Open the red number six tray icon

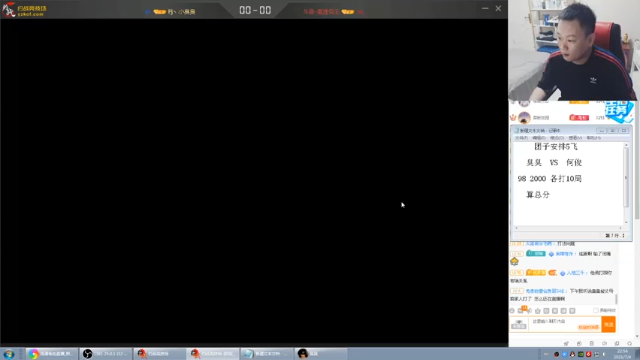(589, 354)
